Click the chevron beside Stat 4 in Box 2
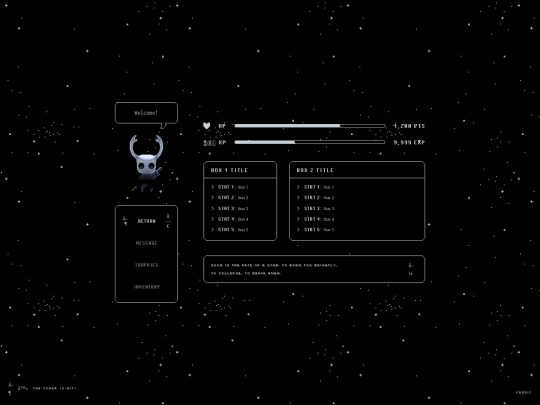This screenshot has height=405, width=540. tap(298, 219)
